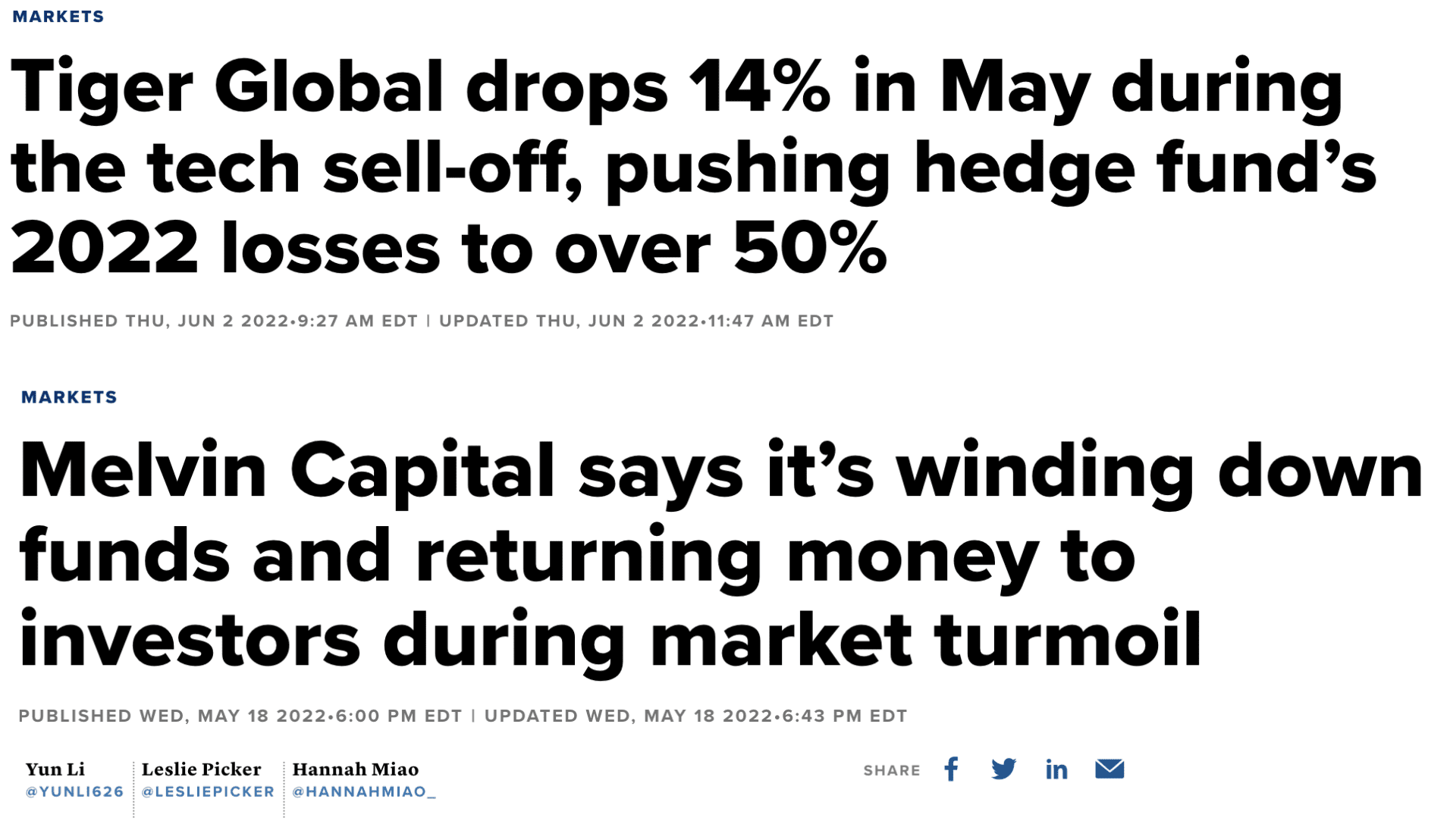1450x840 pixels.
Task: Open the @HANNAHMIAO_ Twitter handle
Action: 364,792
